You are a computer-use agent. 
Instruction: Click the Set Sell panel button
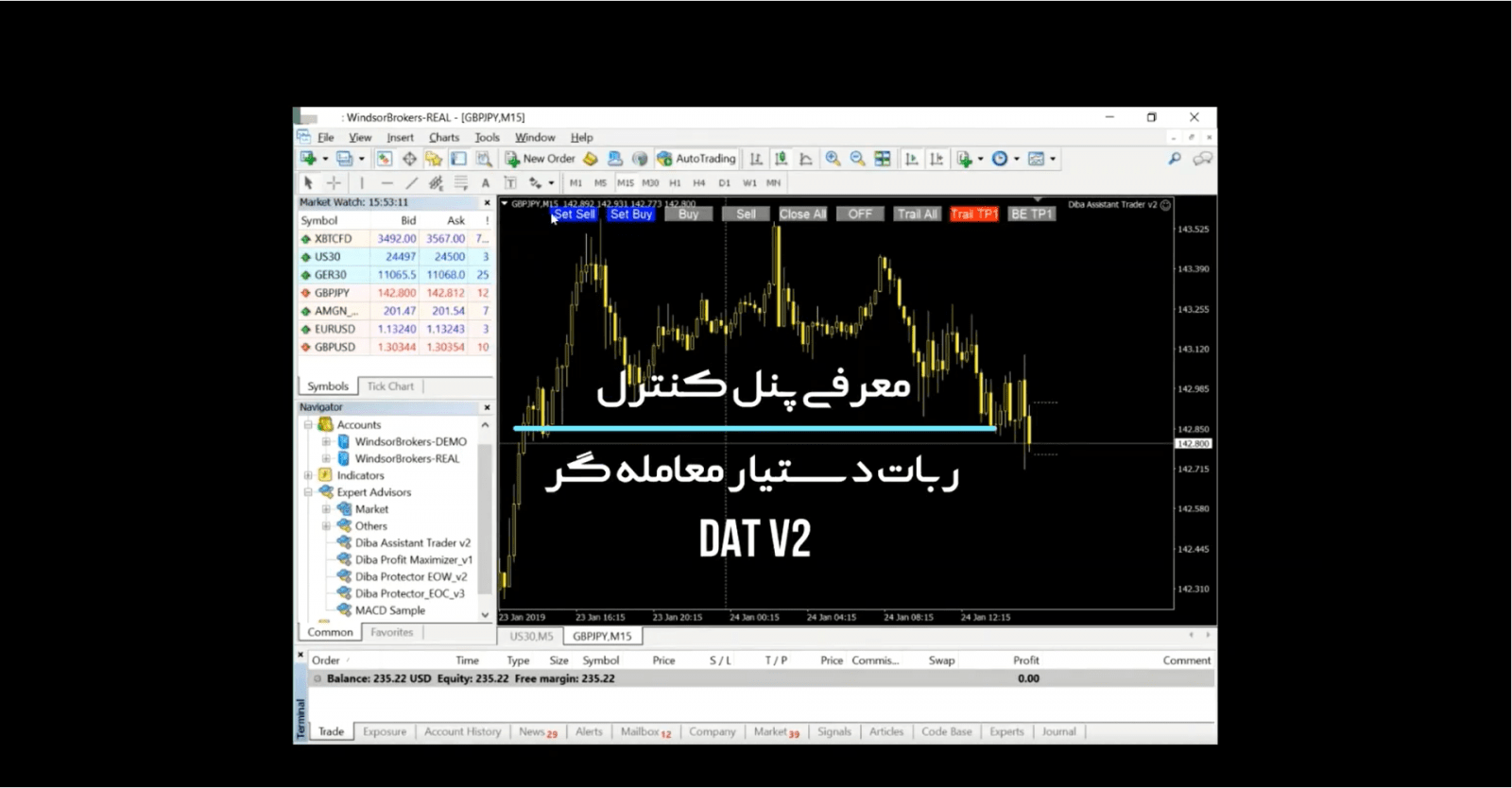(574, 214)
